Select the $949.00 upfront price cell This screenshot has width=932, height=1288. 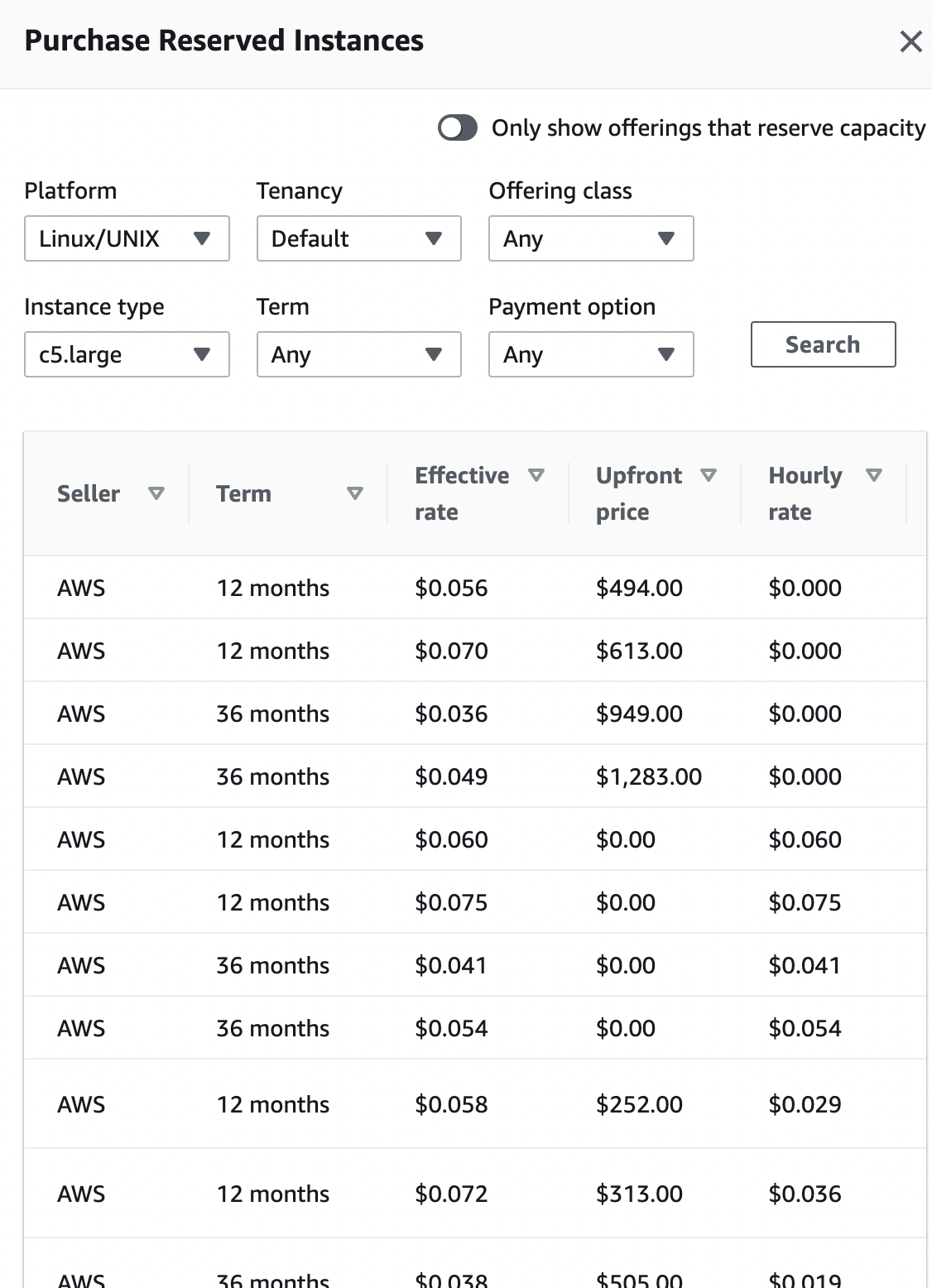click(639, 714)
